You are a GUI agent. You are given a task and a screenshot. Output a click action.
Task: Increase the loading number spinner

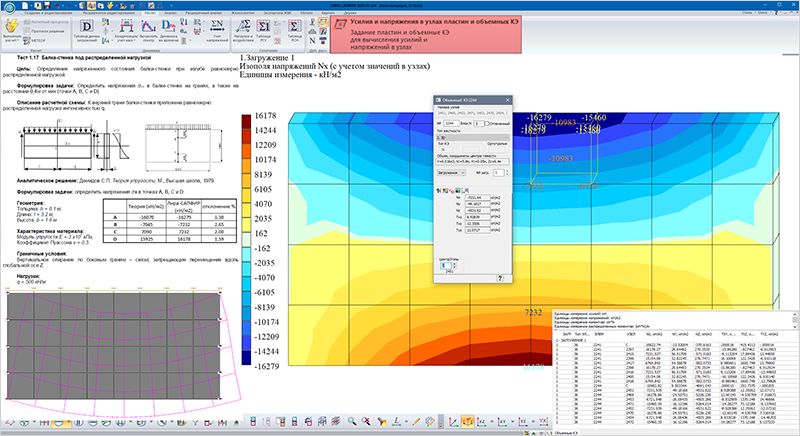coord(507,171)
